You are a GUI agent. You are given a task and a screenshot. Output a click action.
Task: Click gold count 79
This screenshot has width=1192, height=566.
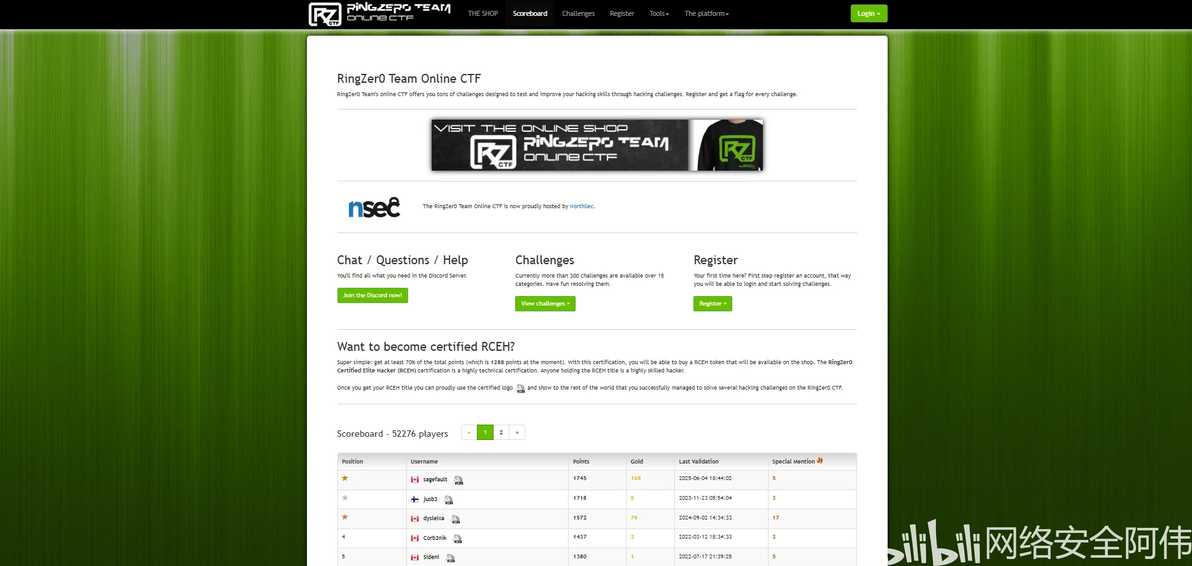[x=634, y=517]
